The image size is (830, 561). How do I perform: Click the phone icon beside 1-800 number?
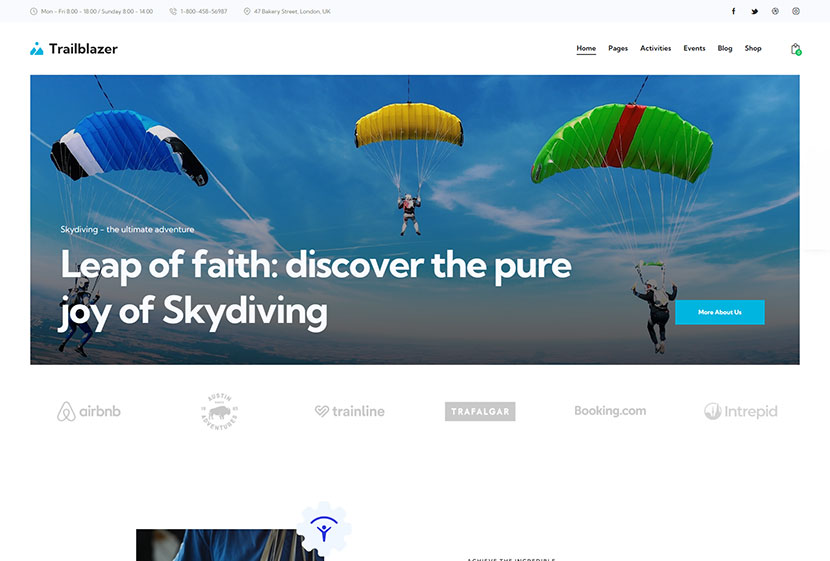click(x=173, y=11)
